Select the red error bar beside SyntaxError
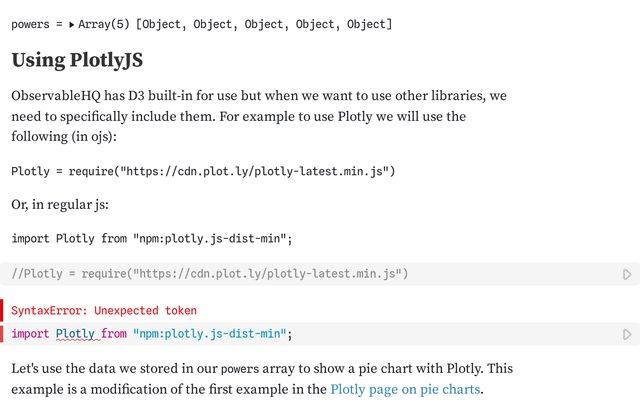This screenshot has width=640, height=400. (x=2, y=310)
